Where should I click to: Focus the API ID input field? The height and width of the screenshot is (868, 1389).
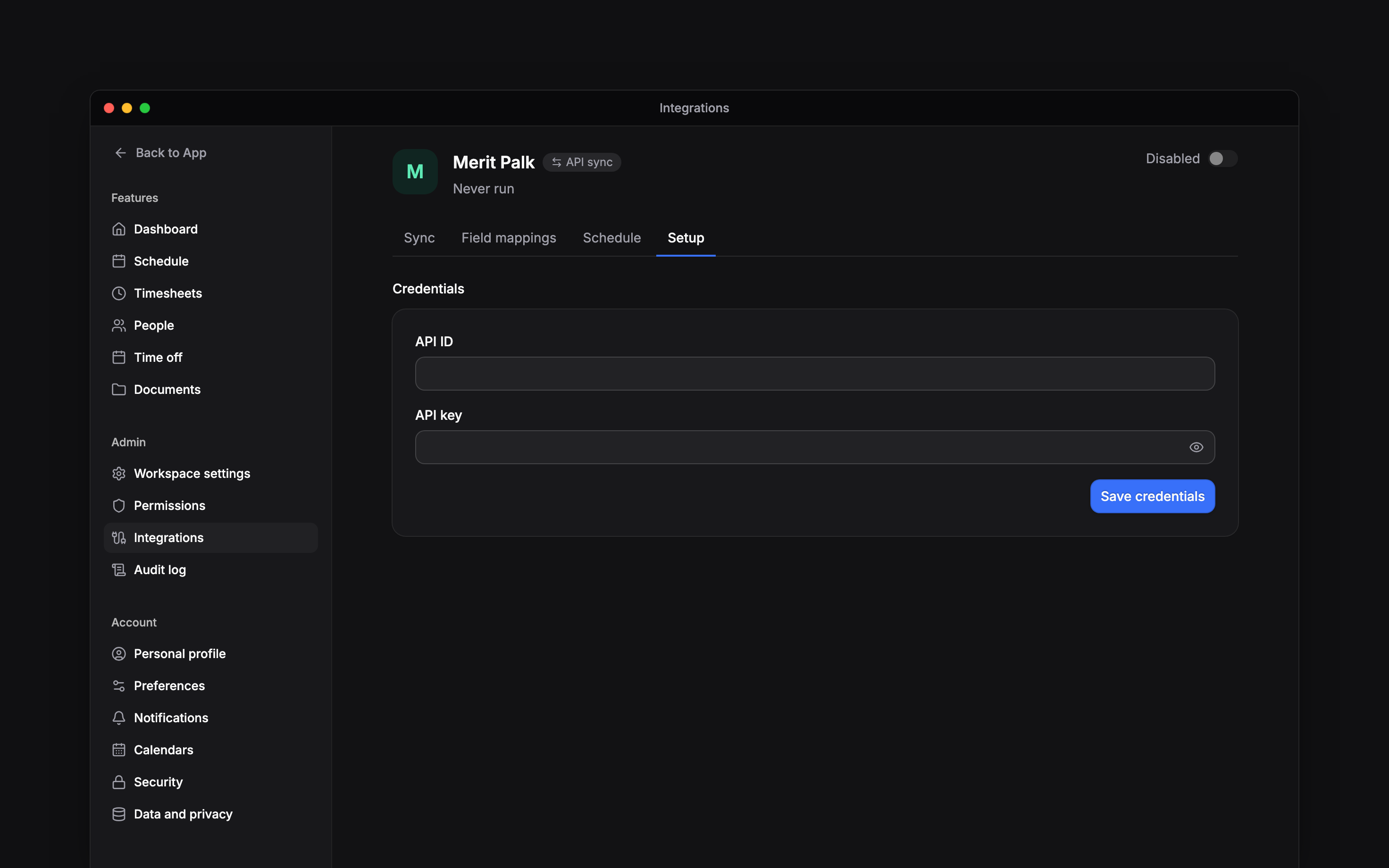point(815,374)
